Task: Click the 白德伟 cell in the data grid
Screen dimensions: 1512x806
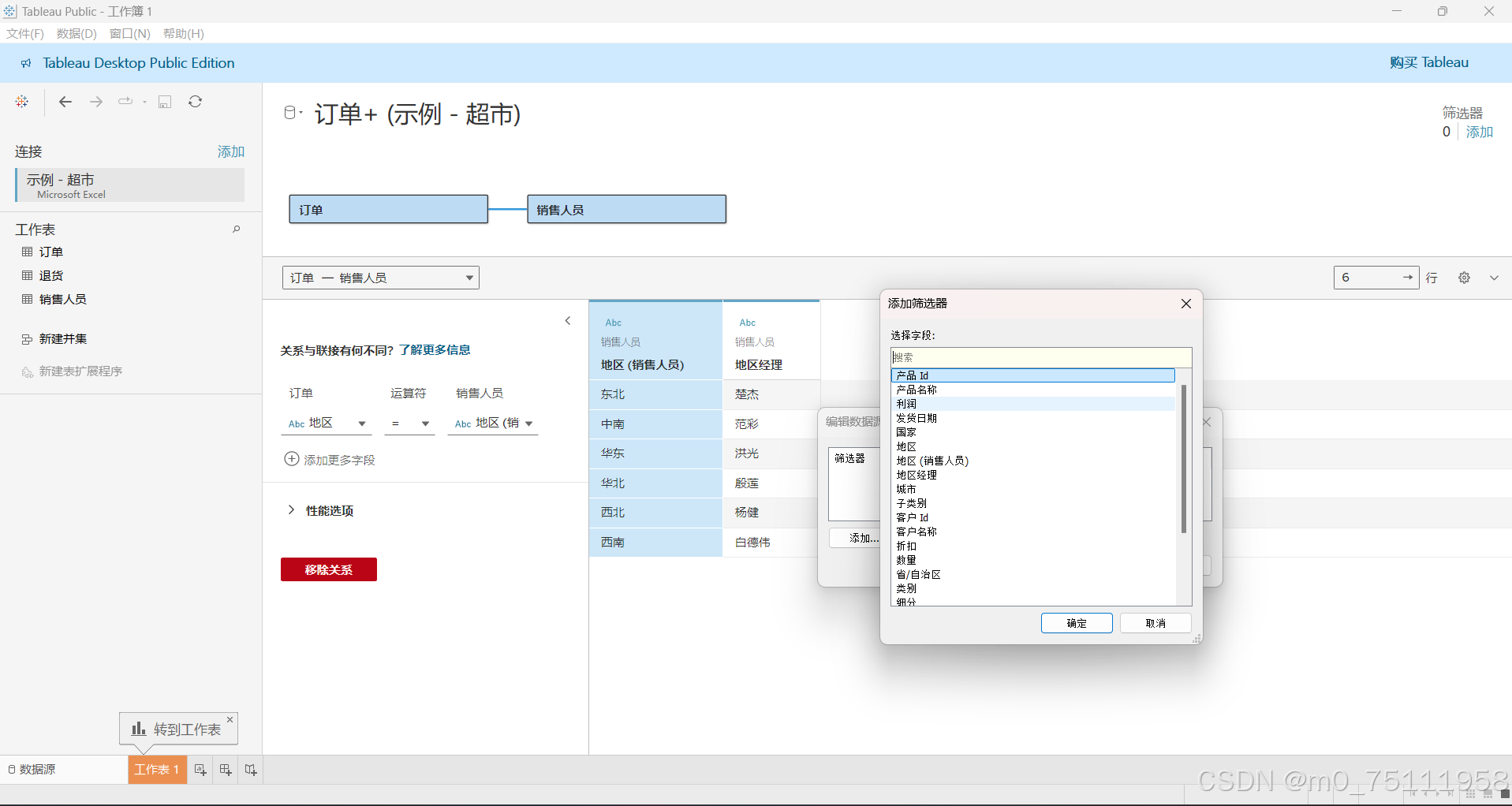Action: pos(771,543)
